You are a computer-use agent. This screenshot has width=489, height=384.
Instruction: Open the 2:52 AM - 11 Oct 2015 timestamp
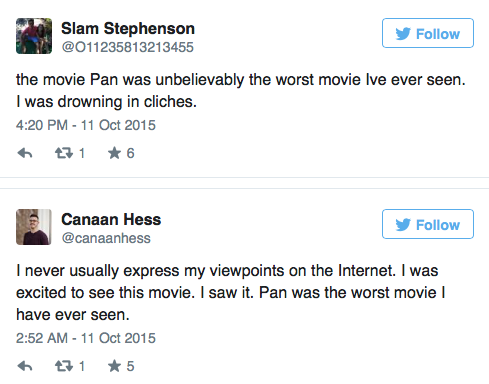click(x=86, y=338)
